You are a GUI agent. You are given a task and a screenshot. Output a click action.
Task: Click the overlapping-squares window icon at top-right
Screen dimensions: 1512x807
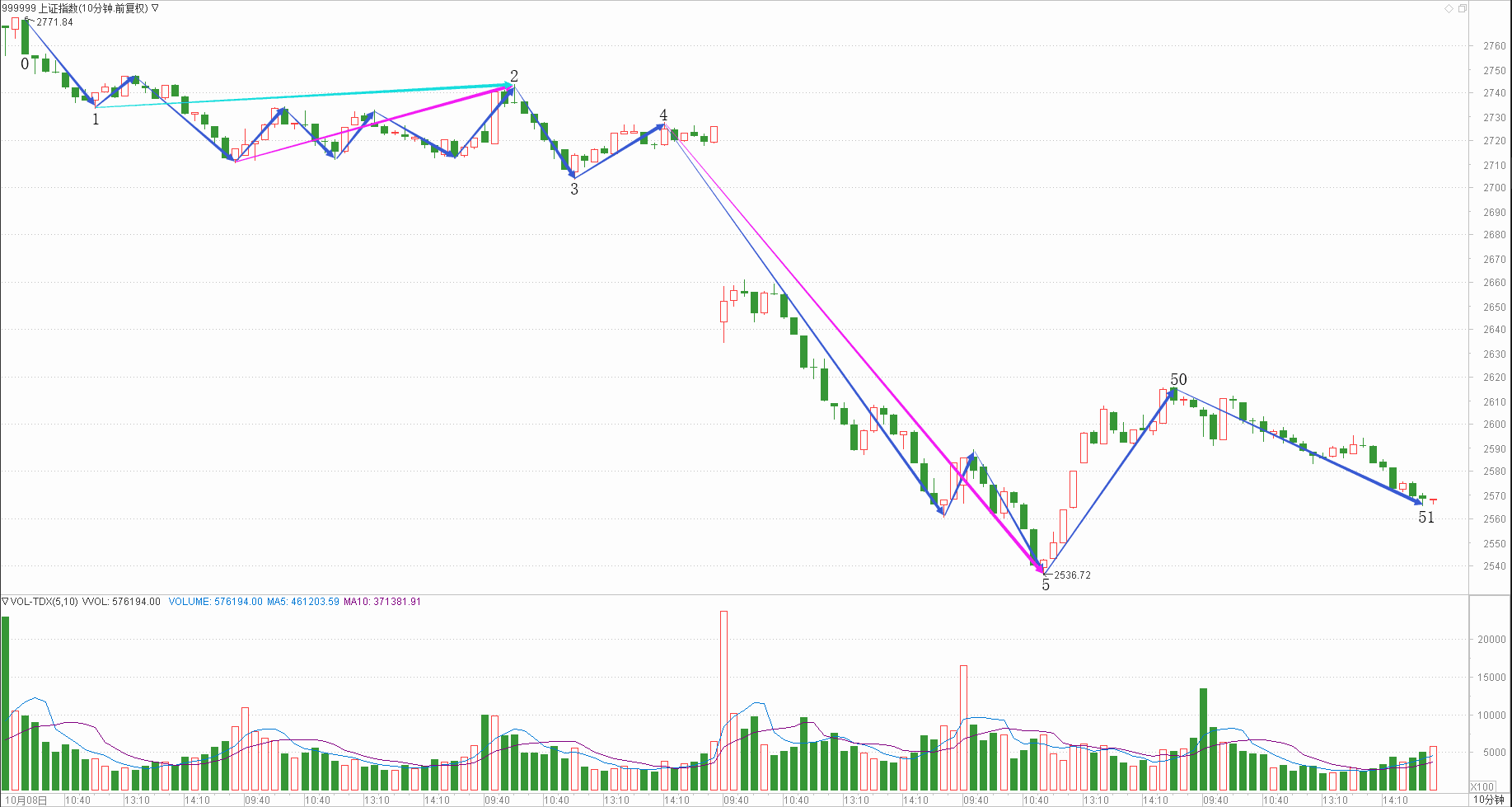click(x=1463, y=8)
